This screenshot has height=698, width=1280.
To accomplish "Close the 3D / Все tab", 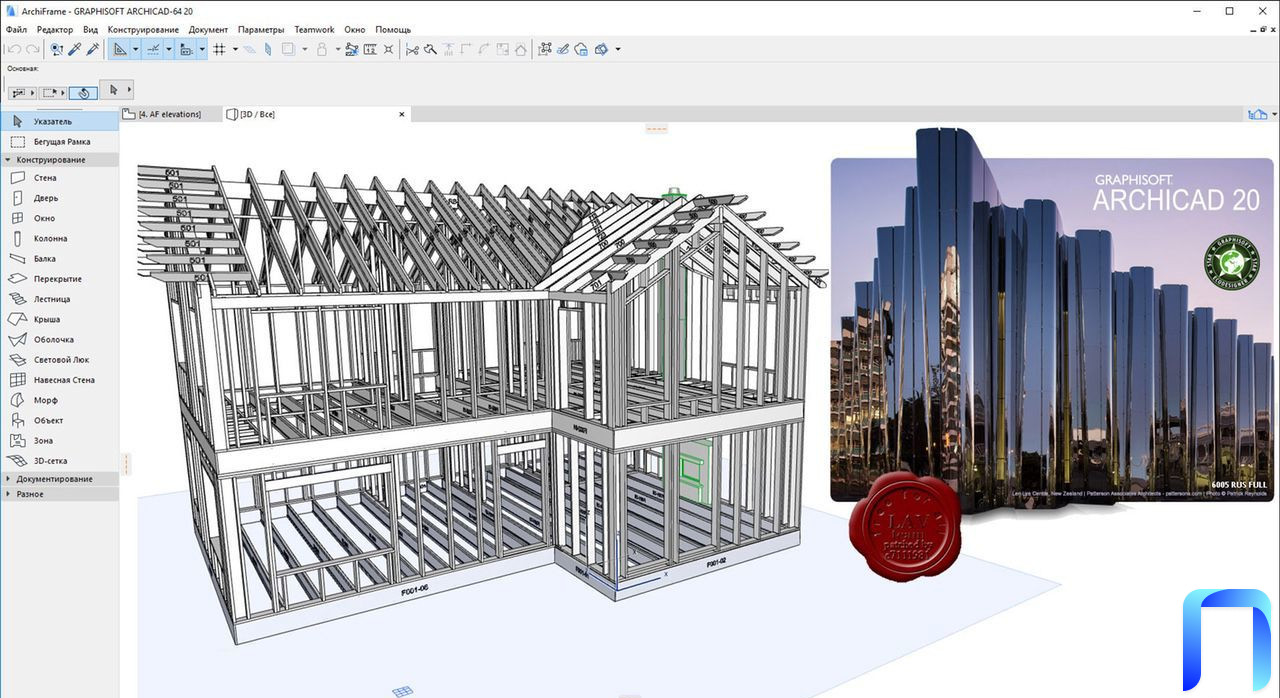I will click(x=403, y=114).
